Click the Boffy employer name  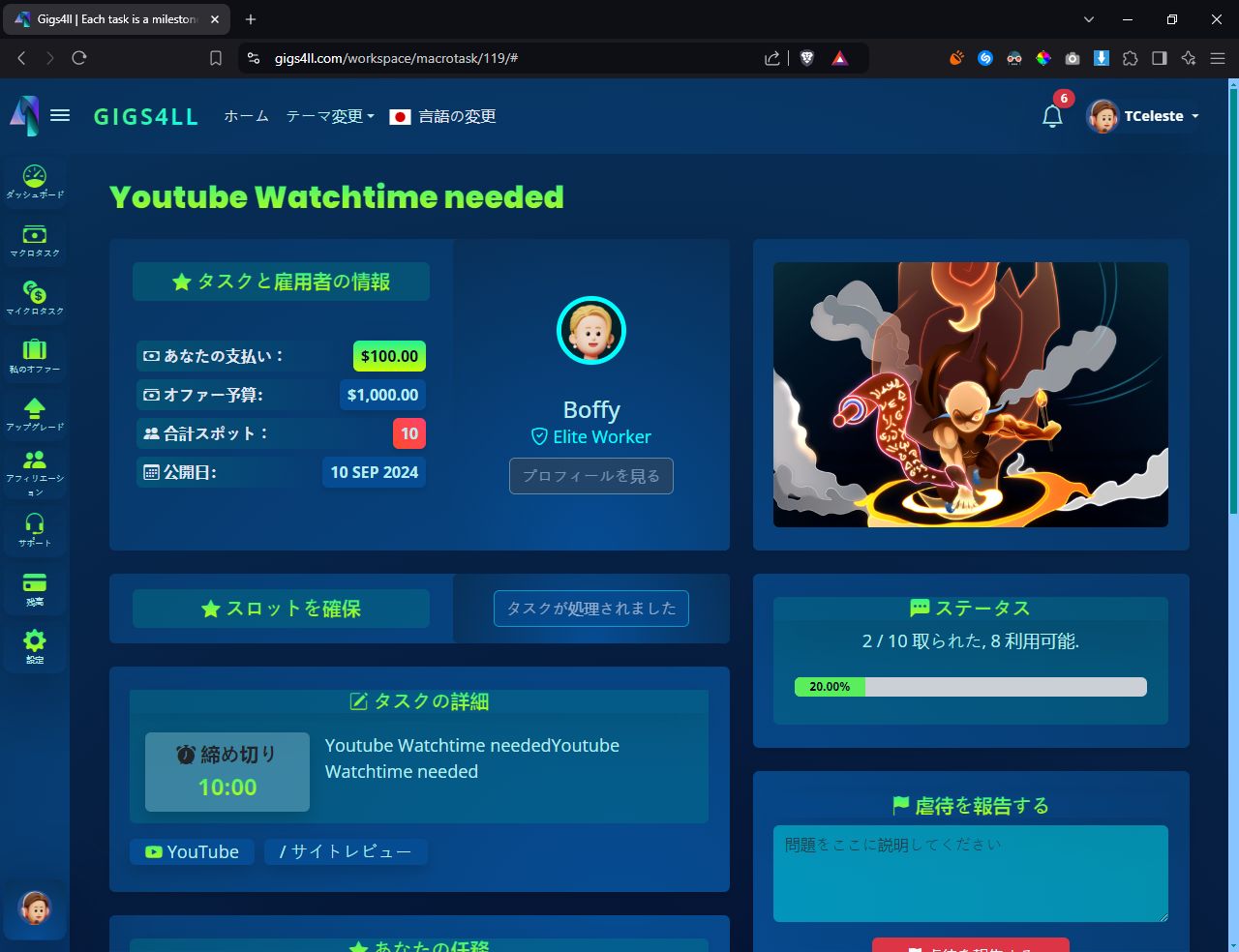pos(591,410)
